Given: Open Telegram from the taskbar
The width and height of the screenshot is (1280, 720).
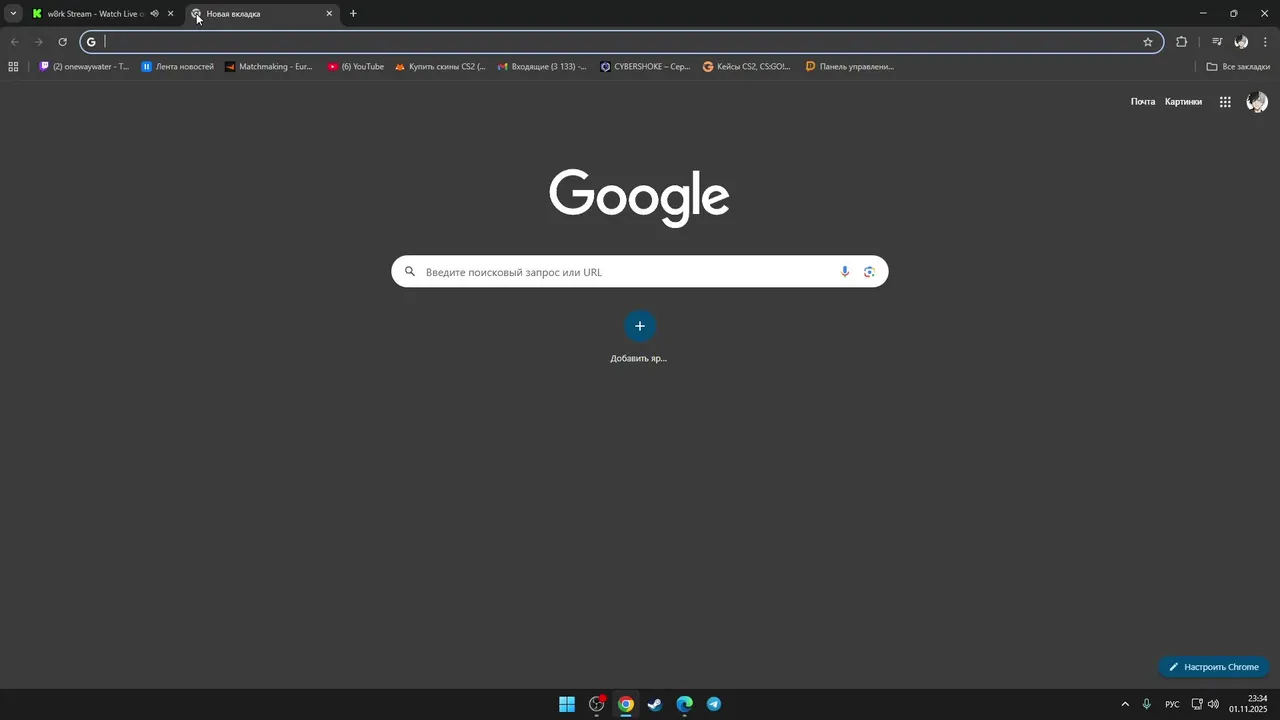Looking at the screenshot, I should 714,704.
